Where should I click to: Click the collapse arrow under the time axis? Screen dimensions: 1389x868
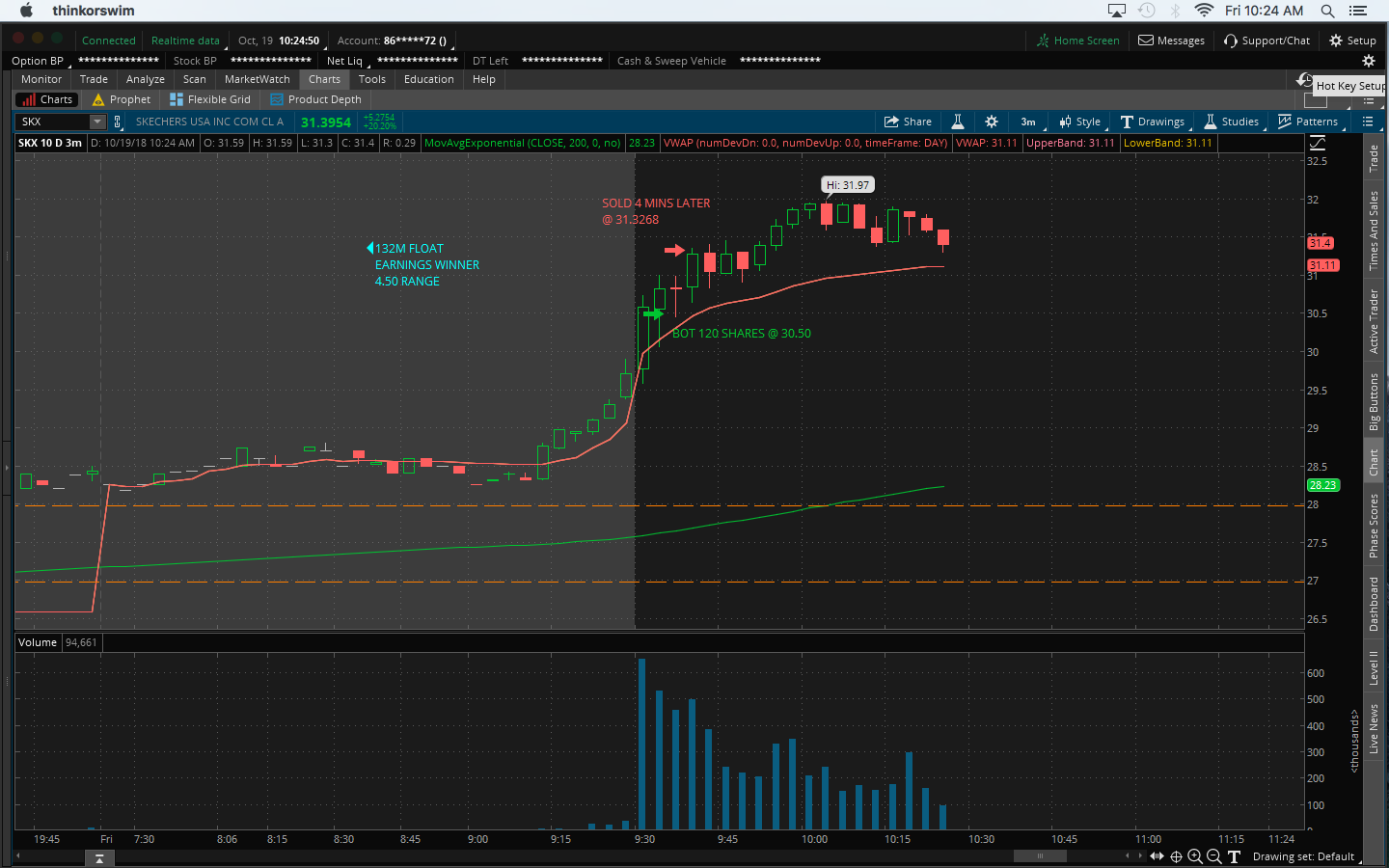98,858
